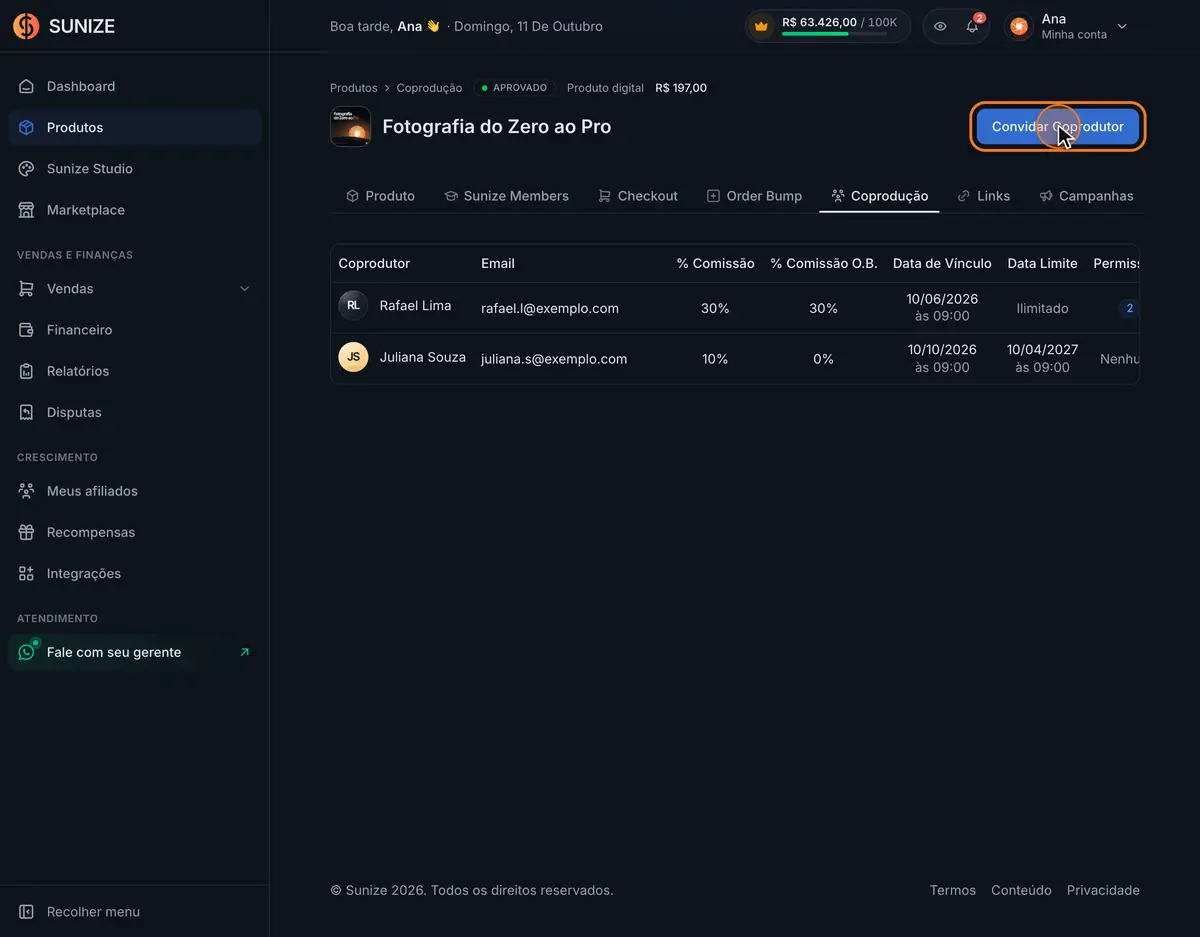The height and width of the screenshot is (937, 1200).
Task: Toggle balance visibility eye icon
Action: point(940,26)
